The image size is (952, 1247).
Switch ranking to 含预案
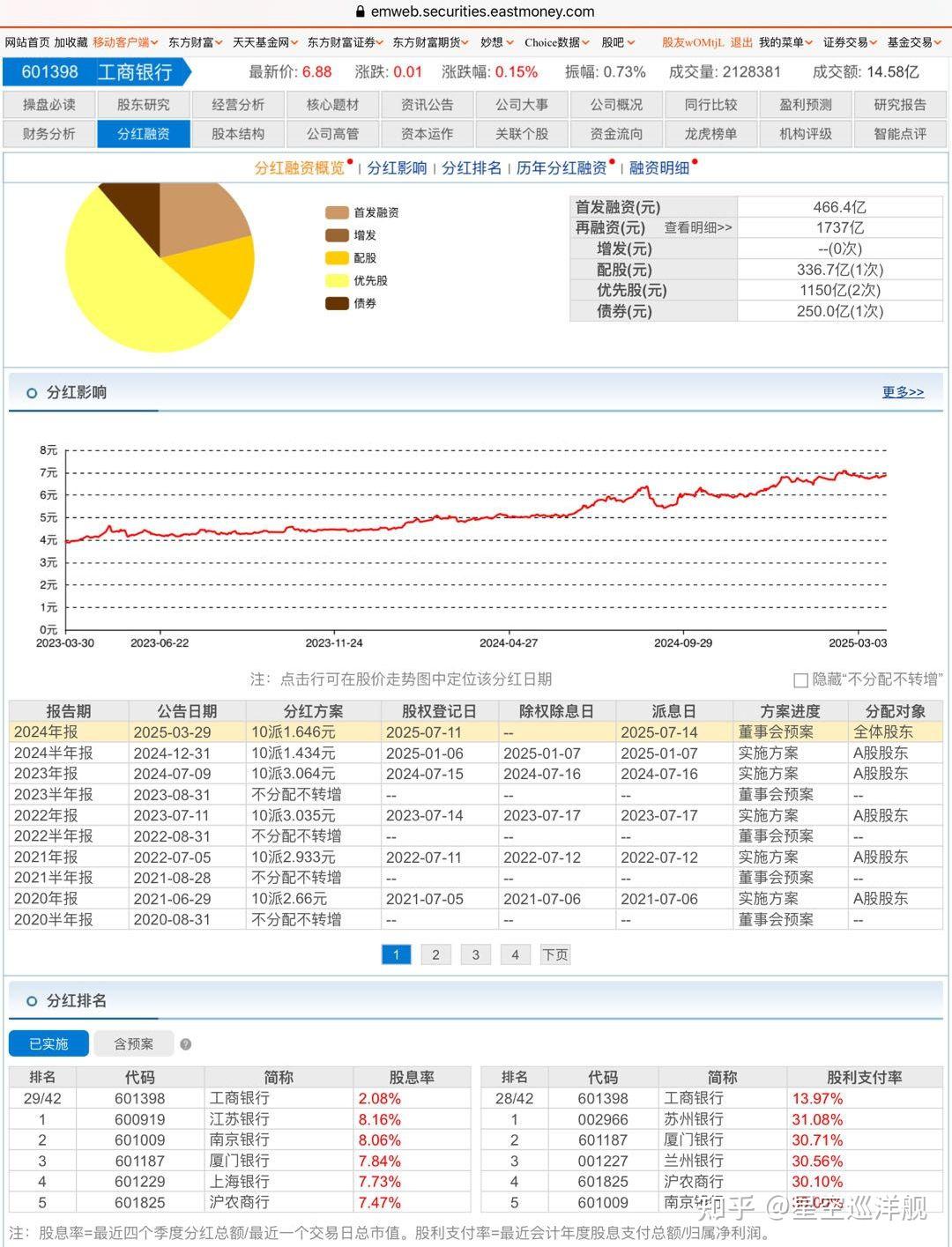[134, 1044]
